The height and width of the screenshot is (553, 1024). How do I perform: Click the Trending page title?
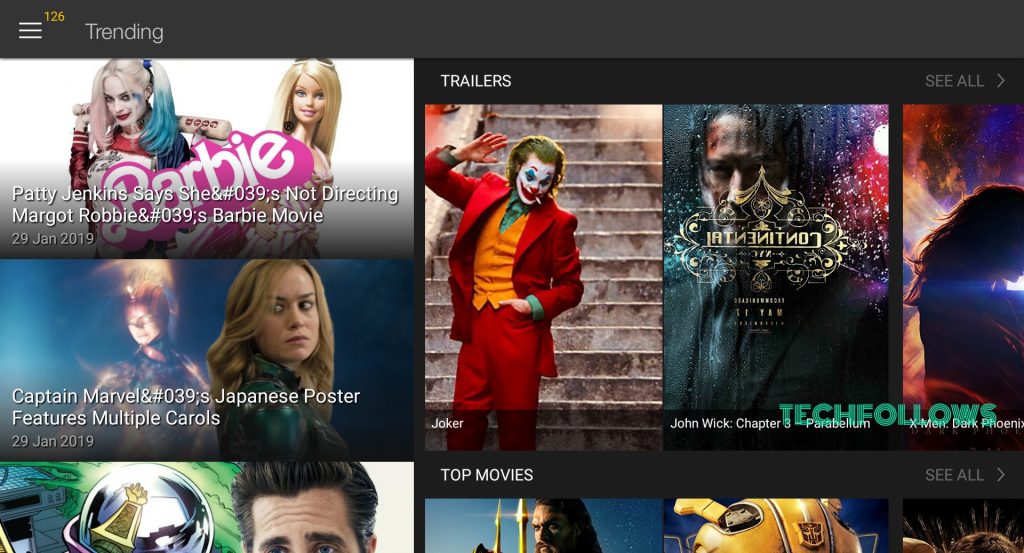click(124, 31)
